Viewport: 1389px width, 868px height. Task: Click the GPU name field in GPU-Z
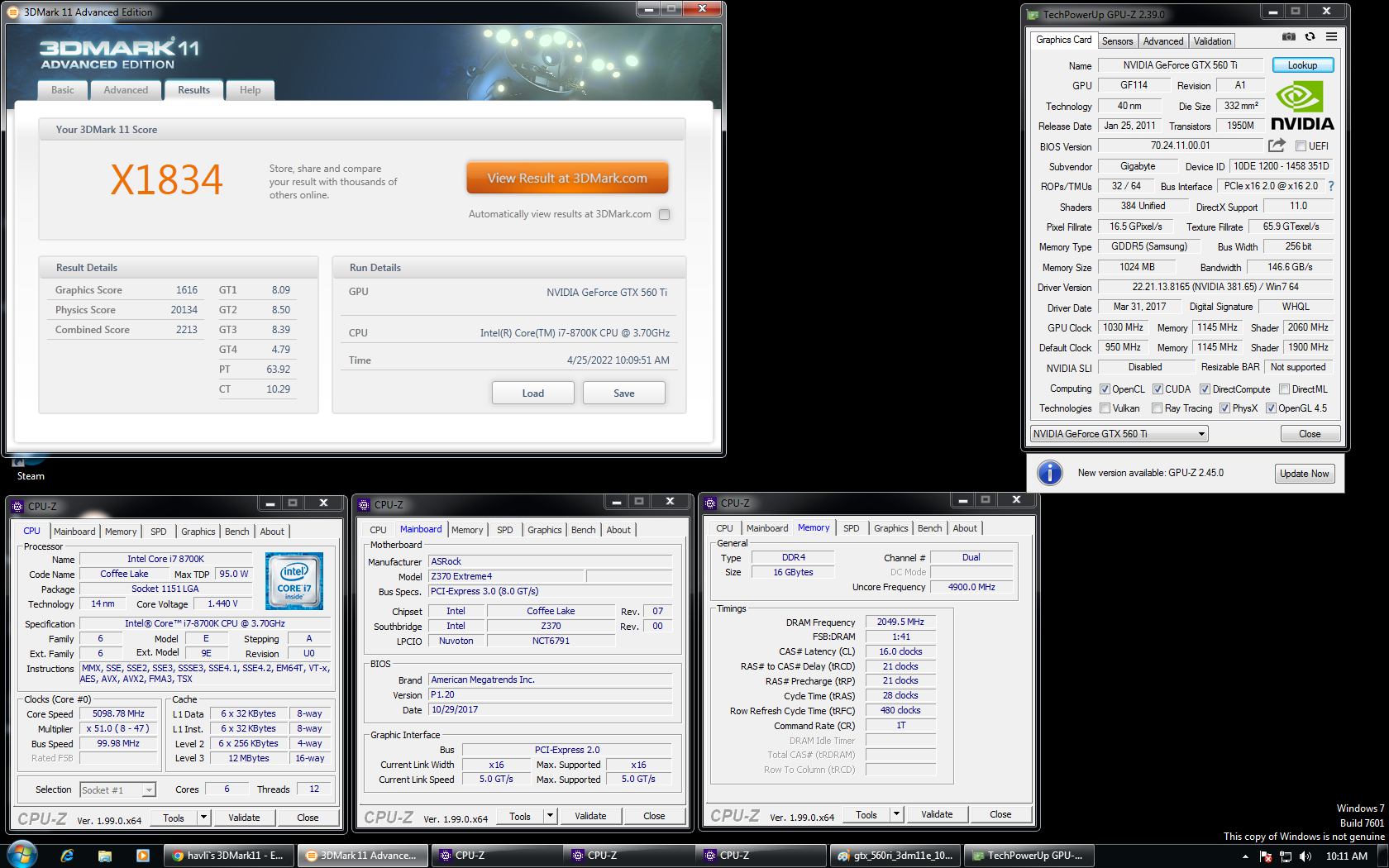point(1180,65)
